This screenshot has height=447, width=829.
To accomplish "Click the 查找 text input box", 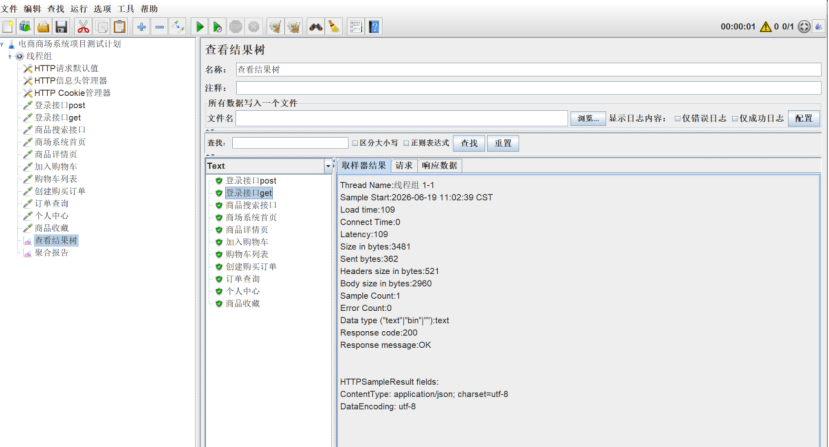I will (290, 143).
